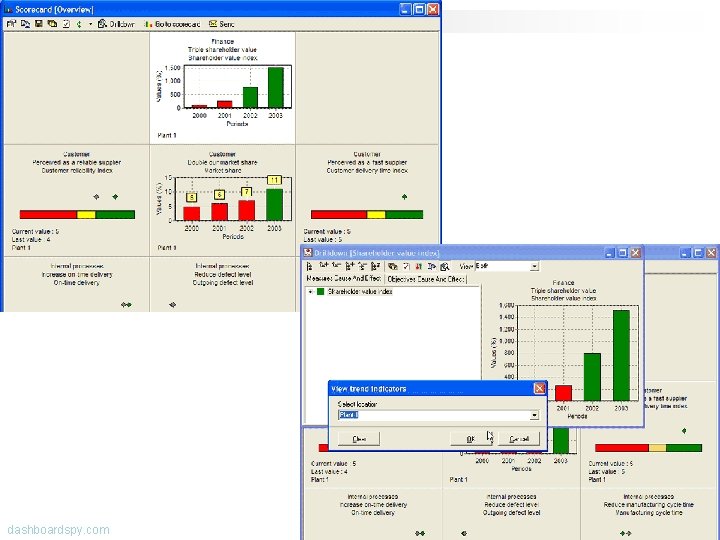Click third tree icon in Drilldown toolbar
The height and width of the screenshot is (540, 720).
point(337,266)
